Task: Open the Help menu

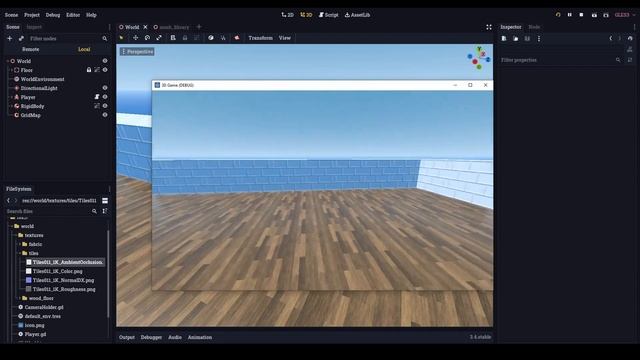Action: tap(91, 15)
